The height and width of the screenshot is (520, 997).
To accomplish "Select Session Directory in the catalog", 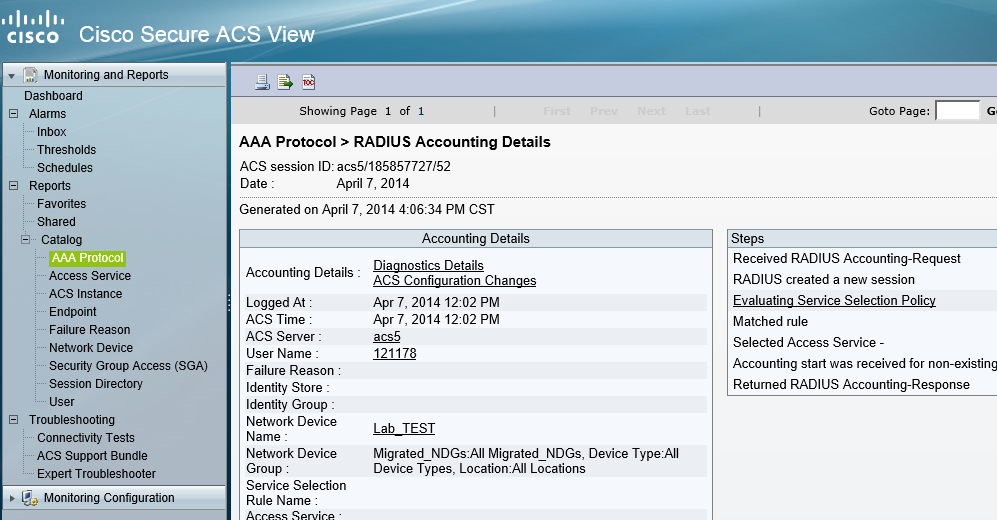I will [x=95, y=384].
